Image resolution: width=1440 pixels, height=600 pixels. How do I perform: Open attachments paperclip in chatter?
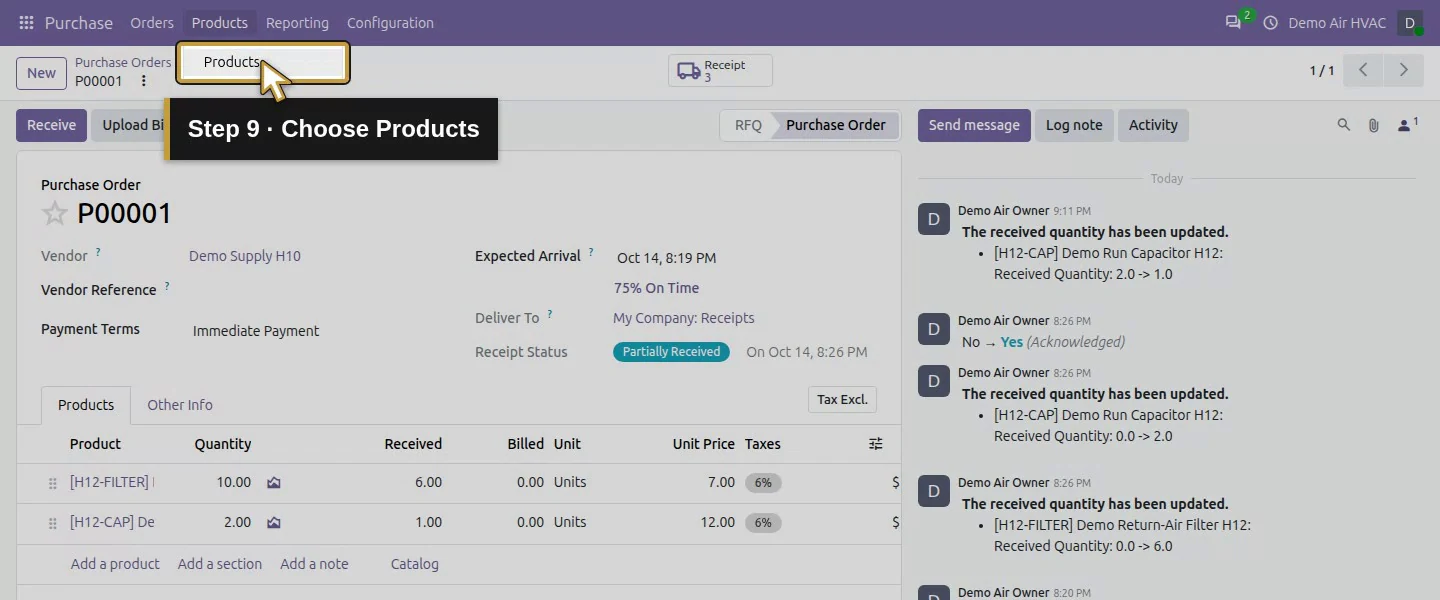pos(1374,125)
